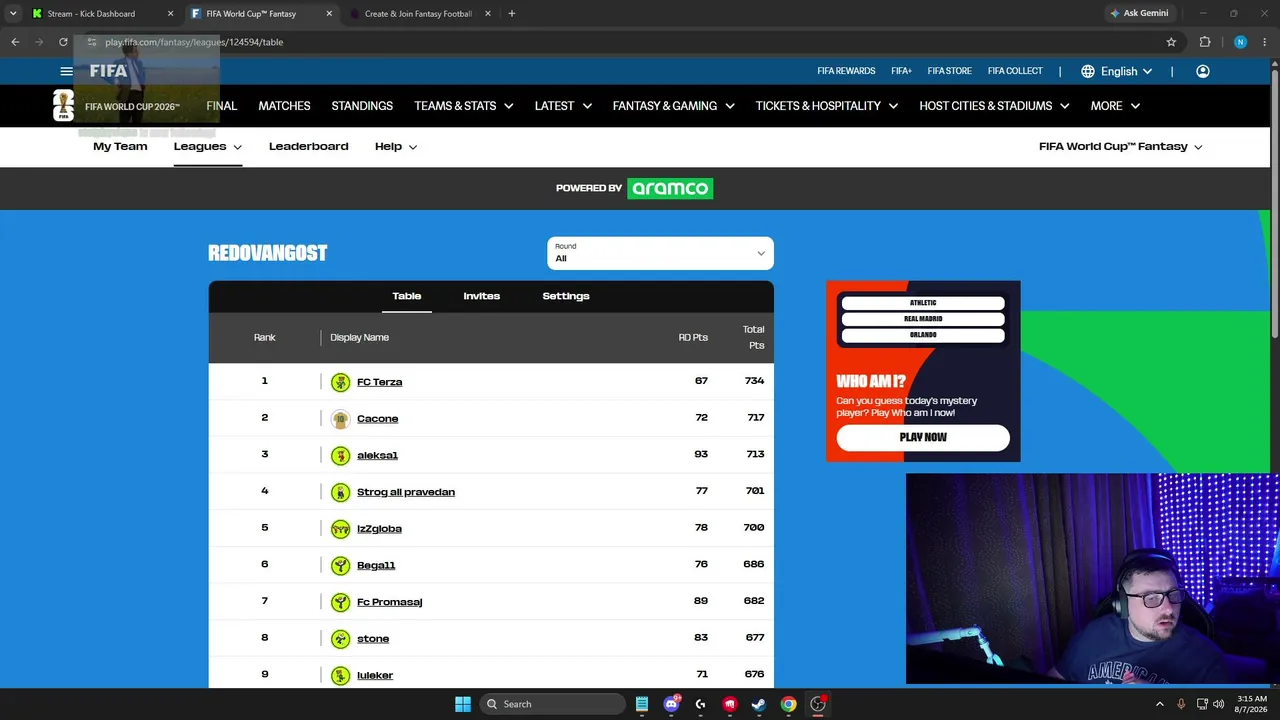Expand the Fantasy & Gaming menu
This screenshot has width=1280, height=720.
click(x=674, y=106)
